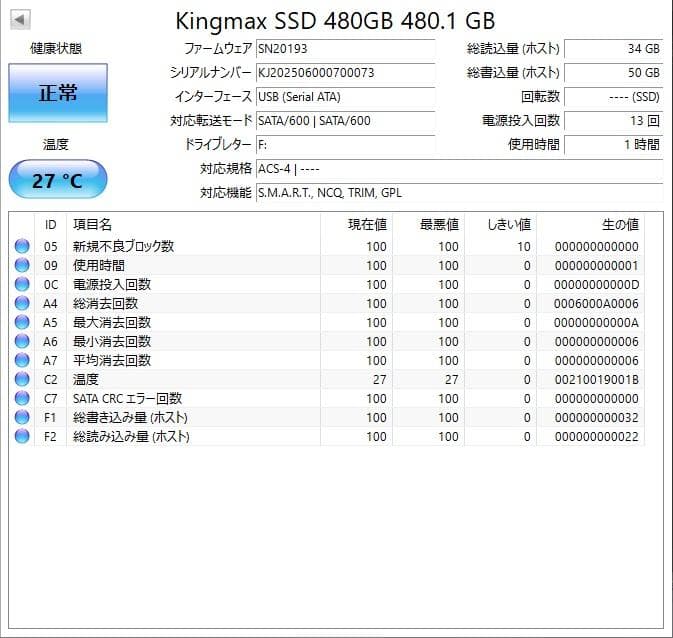Click ID cell F1

click(x=50, y=417)
